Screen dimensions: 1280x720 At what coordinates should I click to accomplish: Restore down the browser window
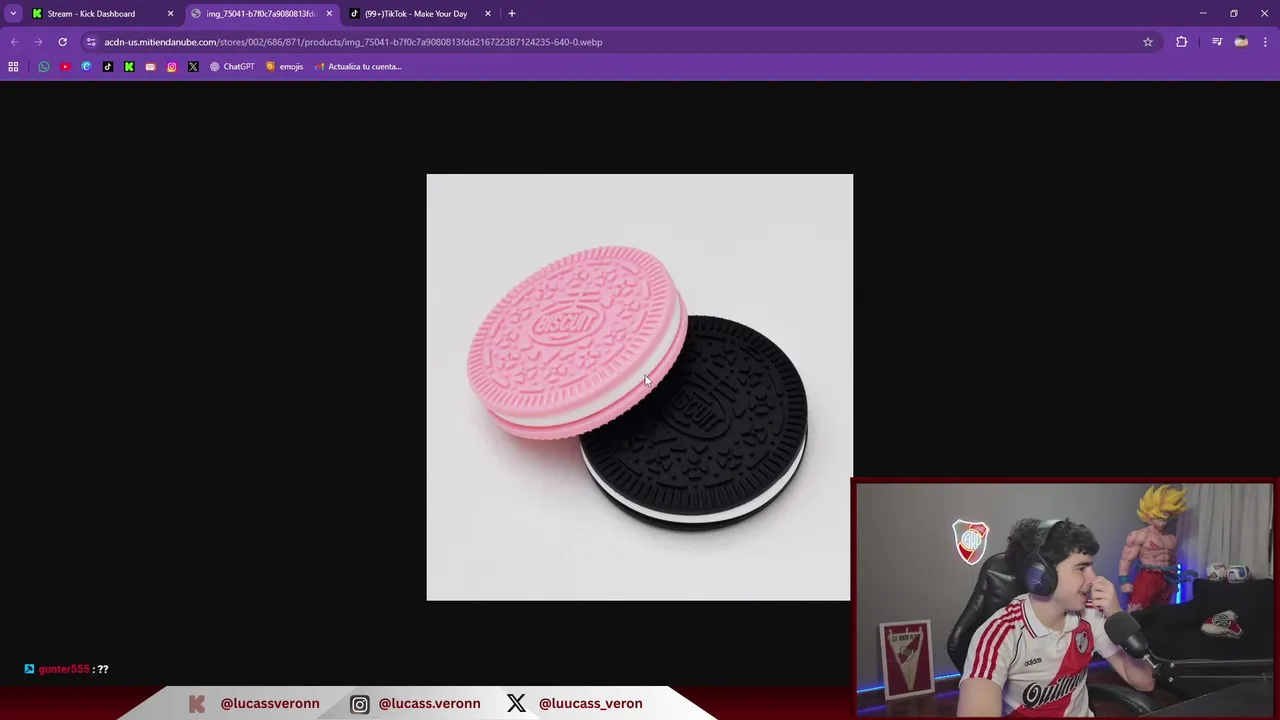tap(1234, 13)
